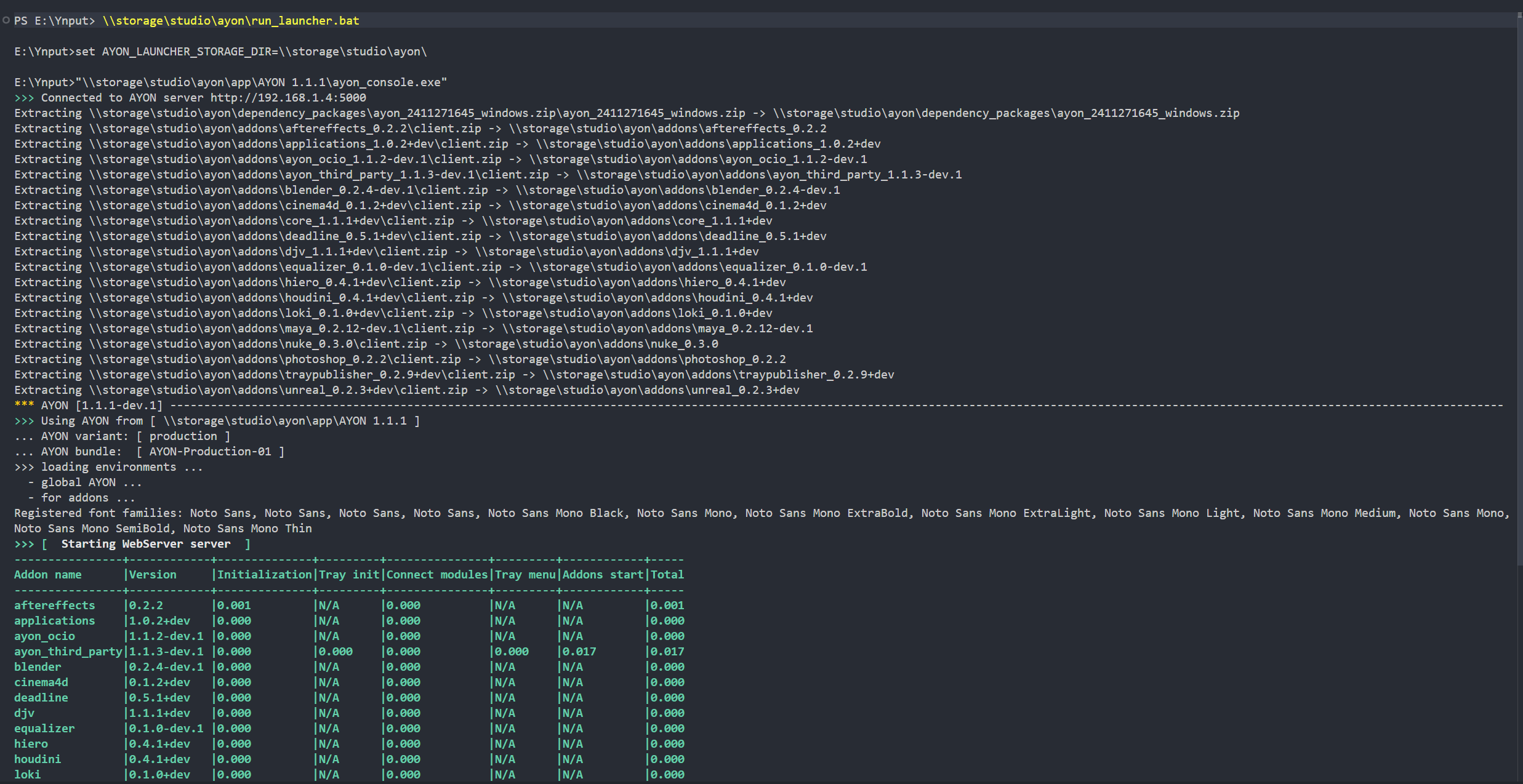Click the unreal_0.2.3+dev\client.zip path

coord(278,390)
